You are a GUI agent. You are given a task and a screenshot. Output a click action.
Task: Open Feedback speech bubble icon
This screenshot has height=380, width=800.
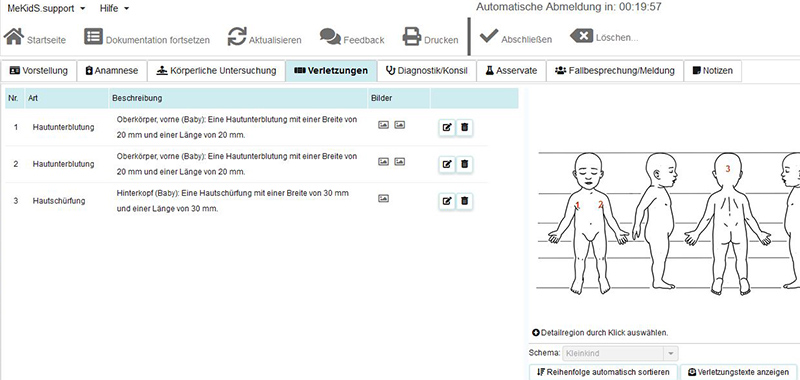[330, 36]
